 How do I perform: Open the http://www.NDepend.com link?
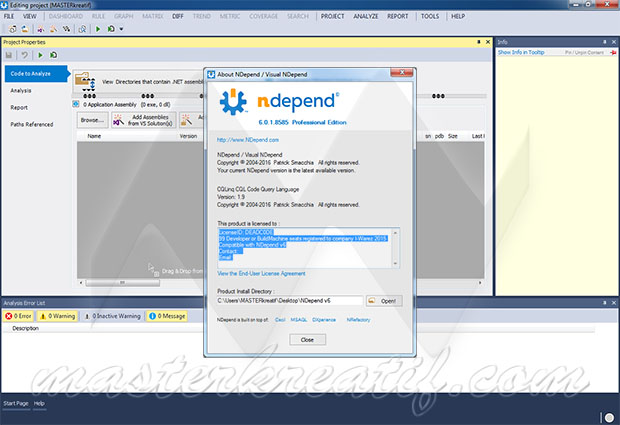[248, 140]
